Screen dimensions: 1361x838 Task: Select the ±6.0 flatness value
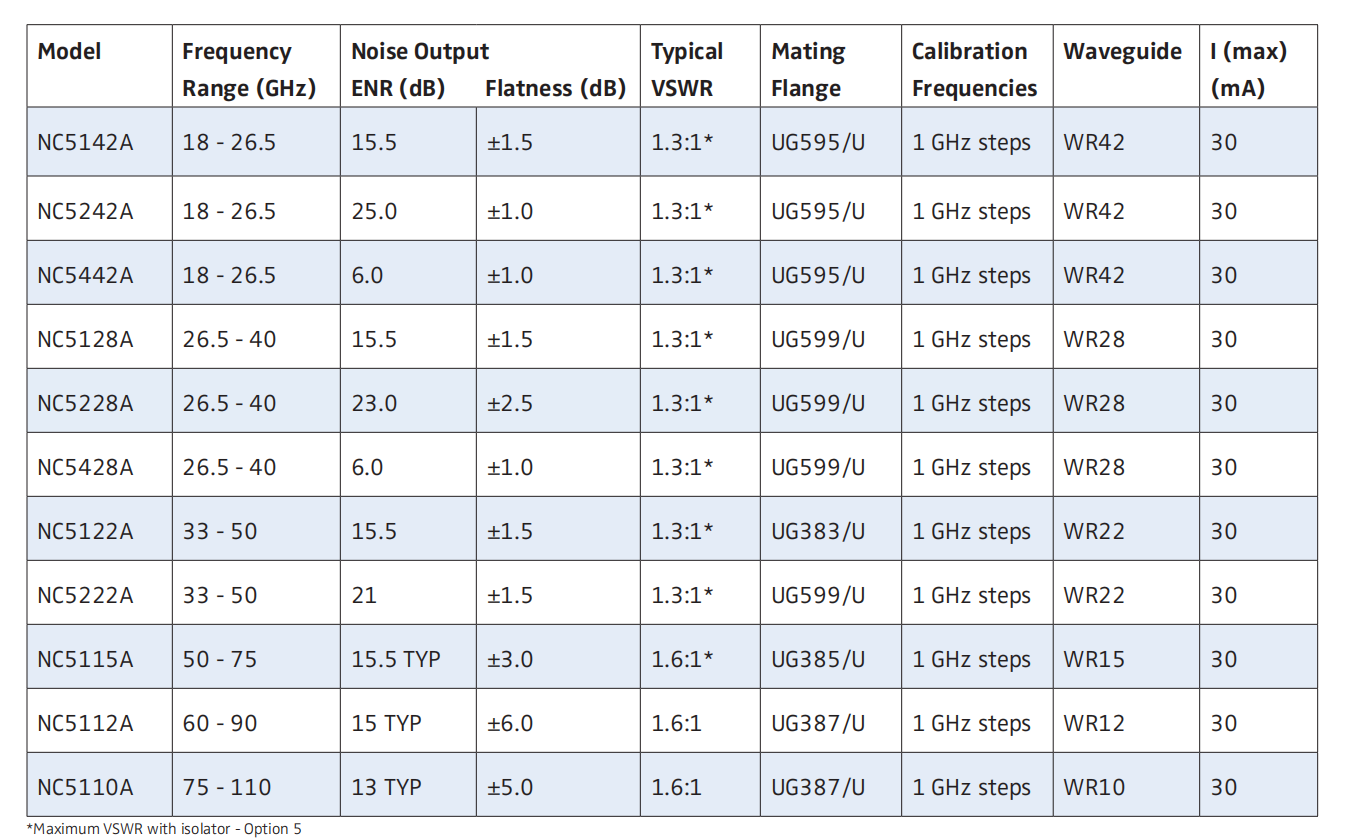click(x=510, y=723)
